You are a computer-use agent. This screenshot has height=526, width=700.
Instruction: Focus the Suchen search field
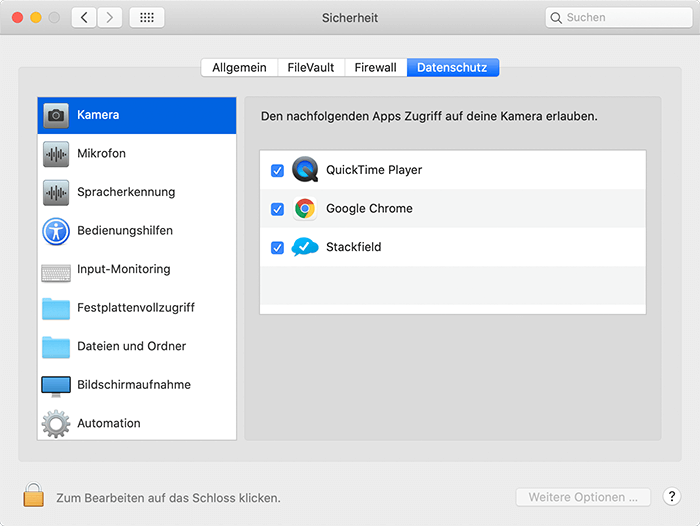(619, 17)
